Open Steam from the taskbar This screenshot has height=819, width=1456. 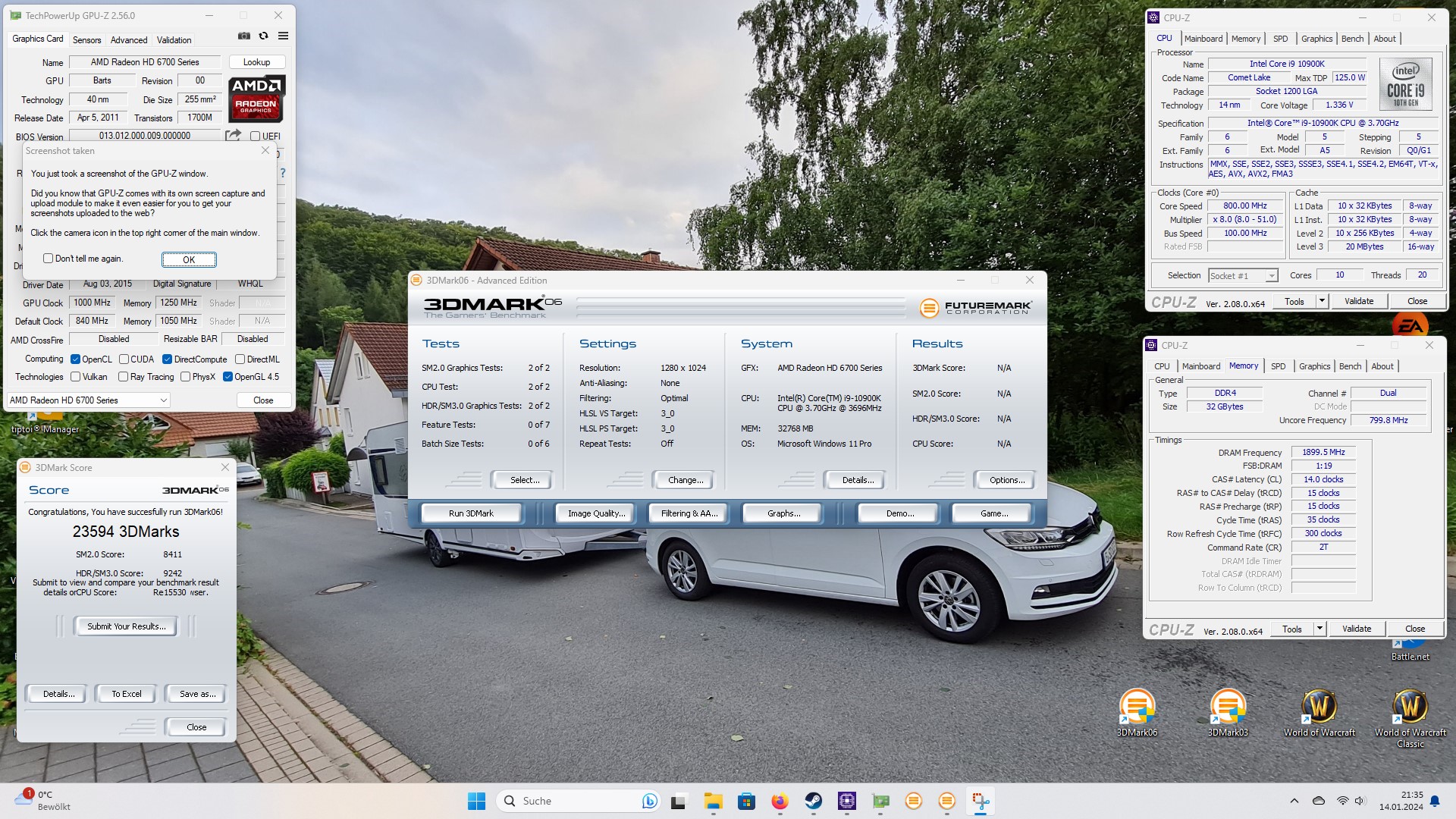click(x=813, y=801)
